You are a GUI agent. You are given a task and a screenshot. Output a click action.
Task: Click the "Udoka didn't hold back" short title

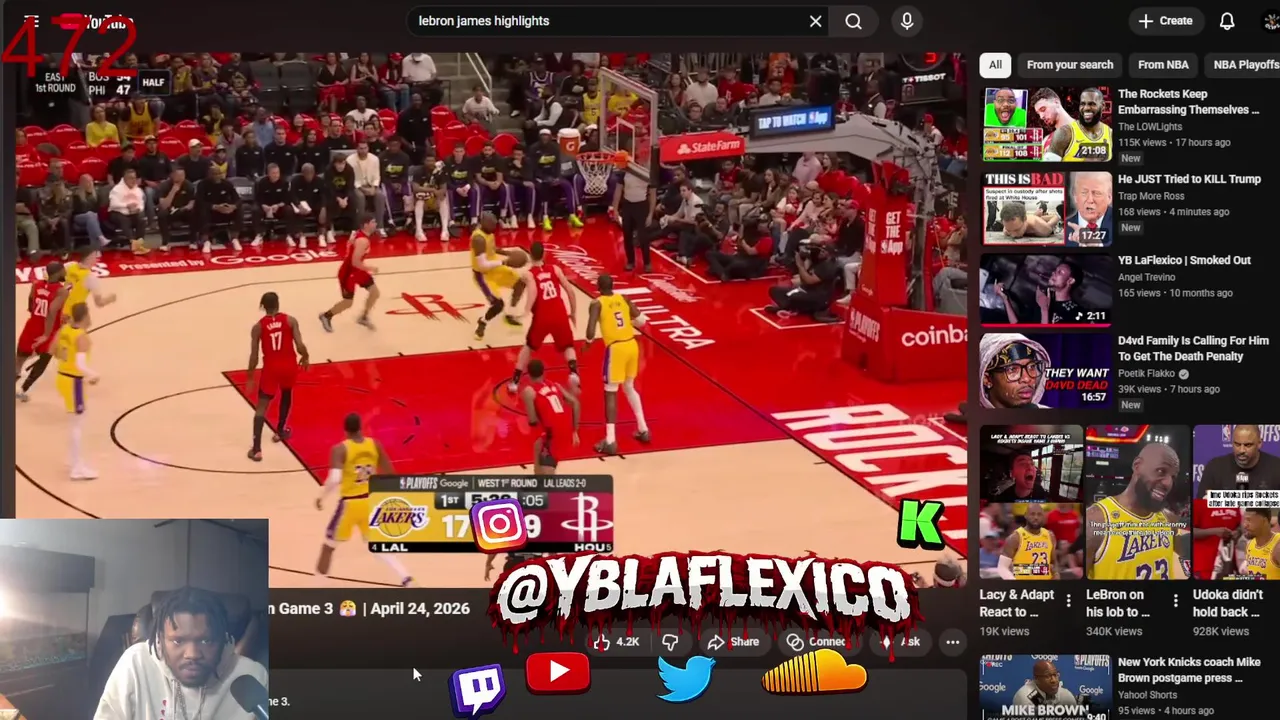pyautogui.click(x=1228, y=603)
